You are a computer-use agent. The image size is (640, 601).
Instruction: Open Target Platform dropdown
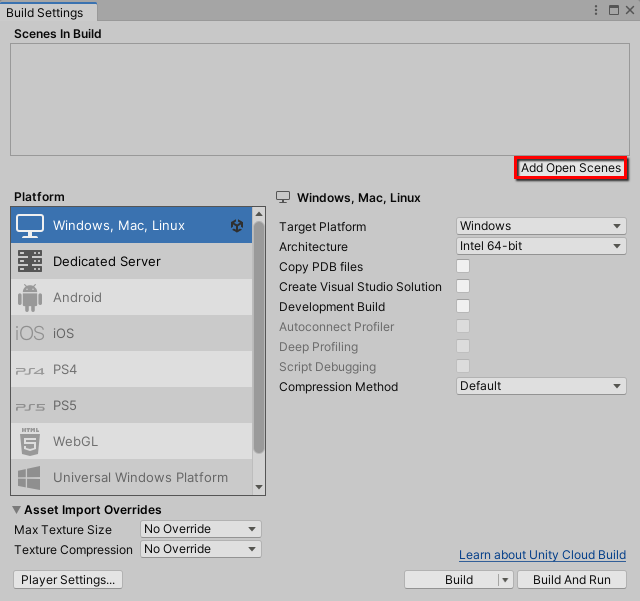tap(541, 226)
